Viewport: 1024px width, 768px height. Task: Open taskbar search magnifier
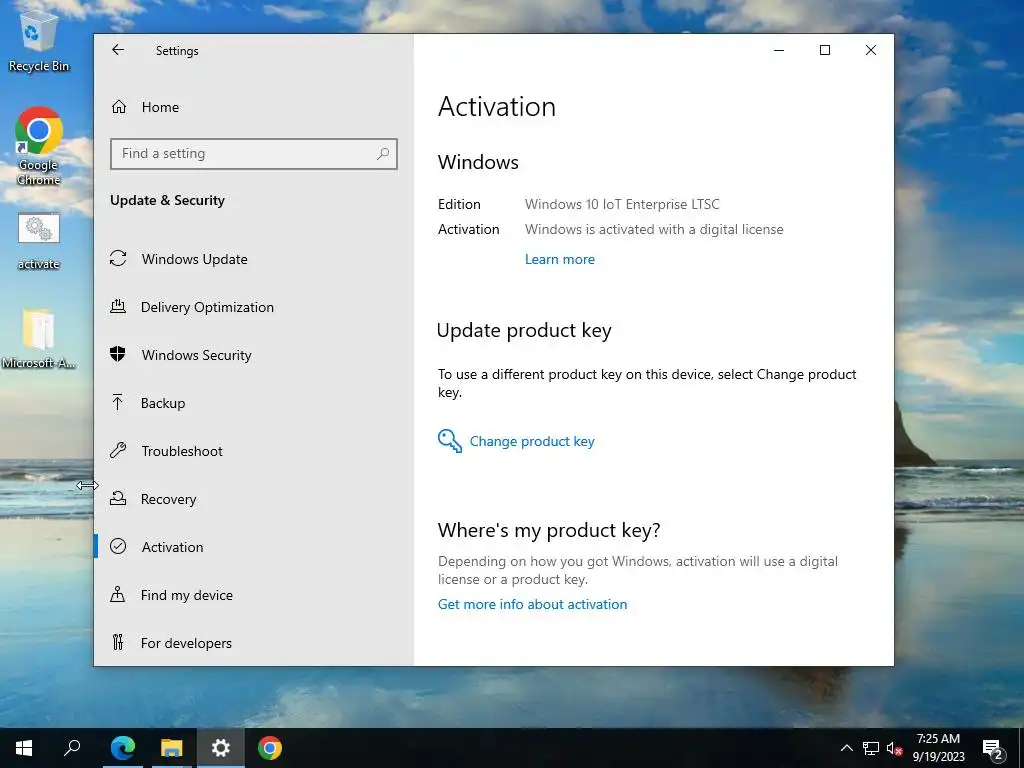72,748
